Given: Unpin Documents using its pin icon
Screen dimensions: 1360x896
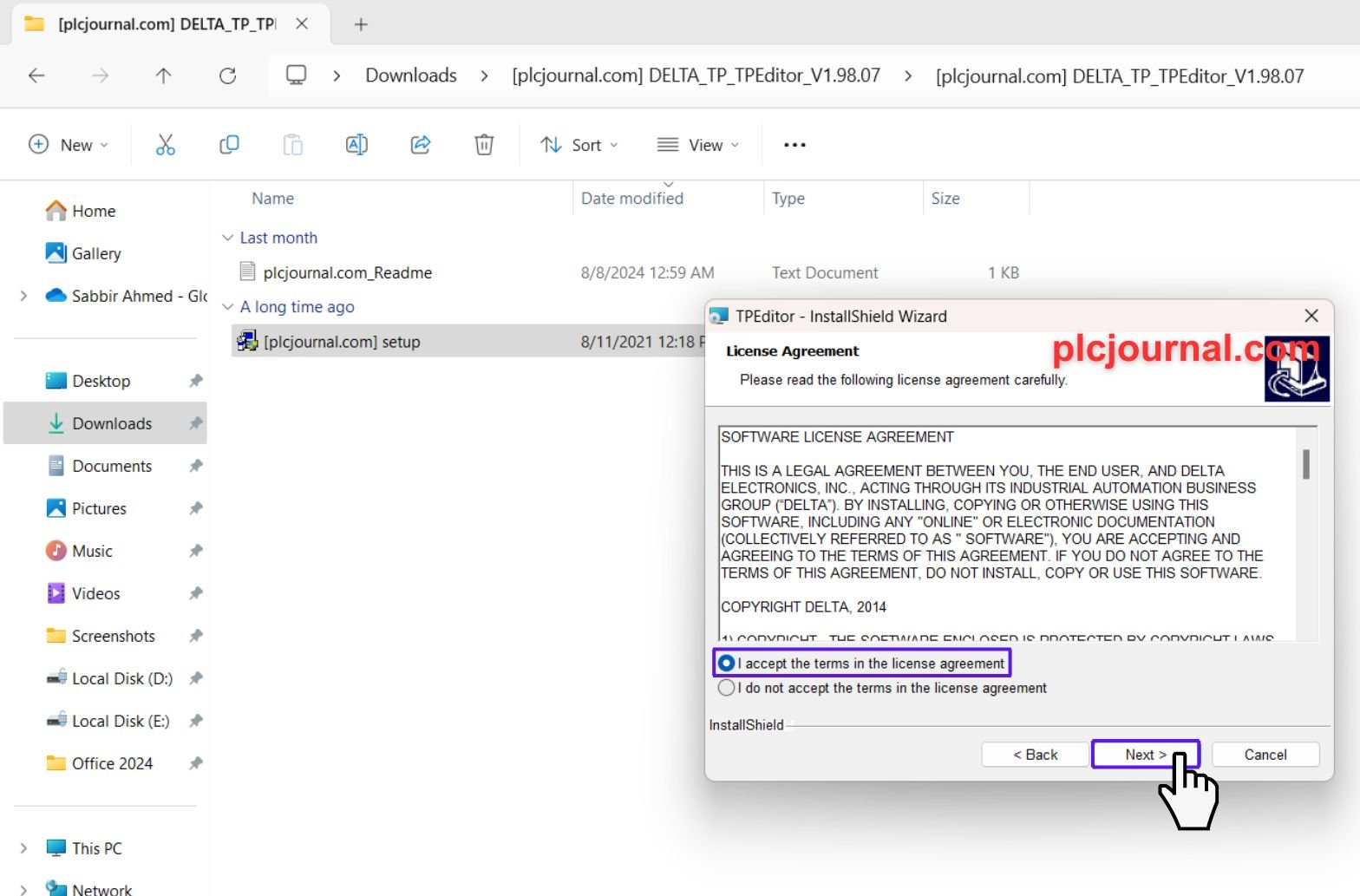Looking at the screenshot, I should 195,466.
